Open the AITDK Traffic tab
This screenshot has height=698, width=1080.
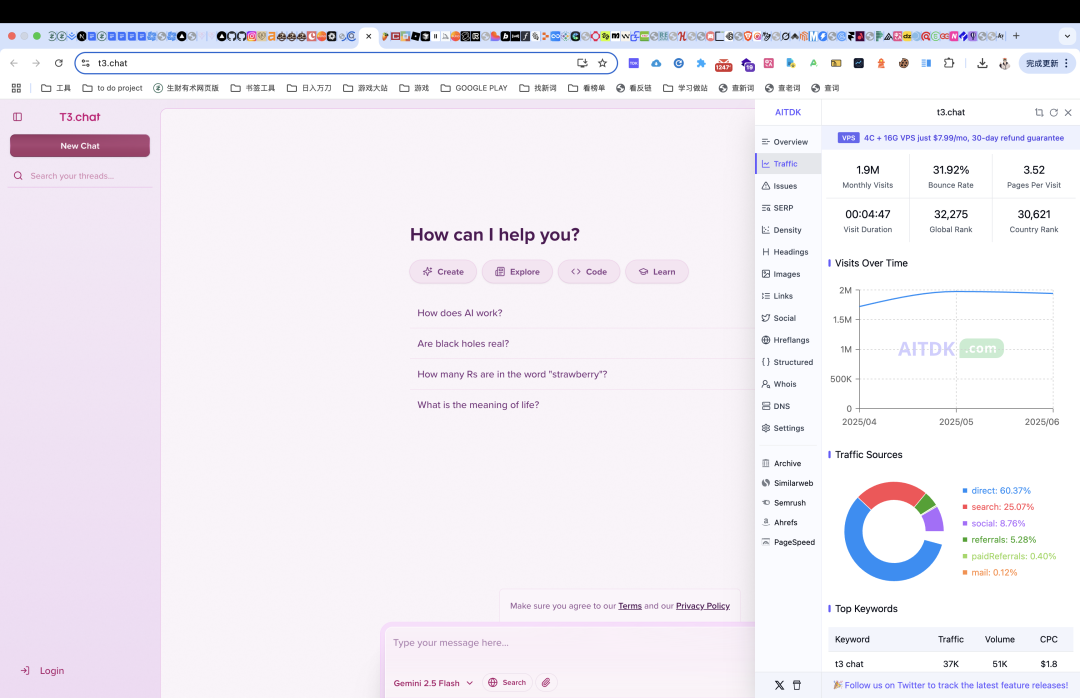(788, 164)
